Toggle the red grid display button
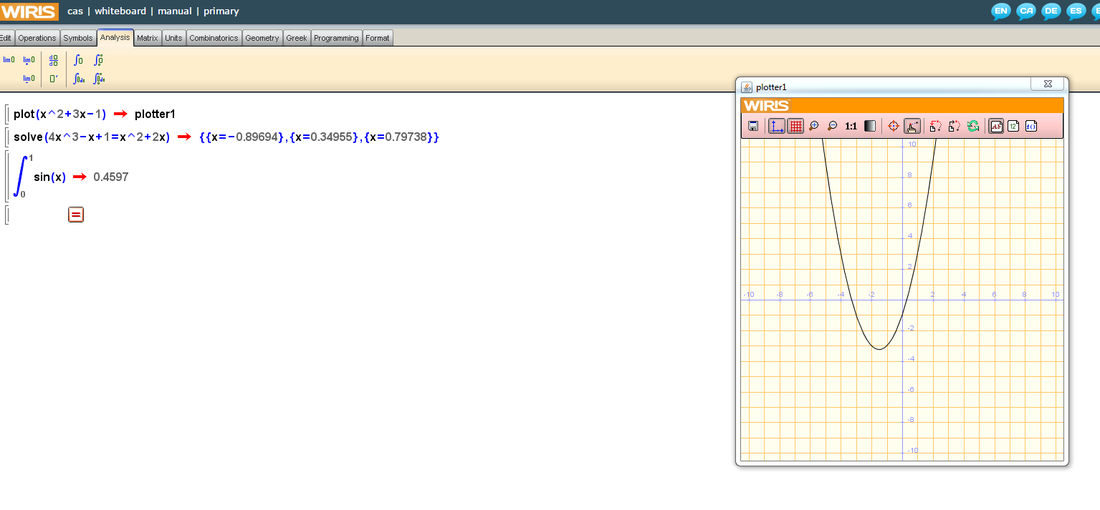 click(796, 126)
